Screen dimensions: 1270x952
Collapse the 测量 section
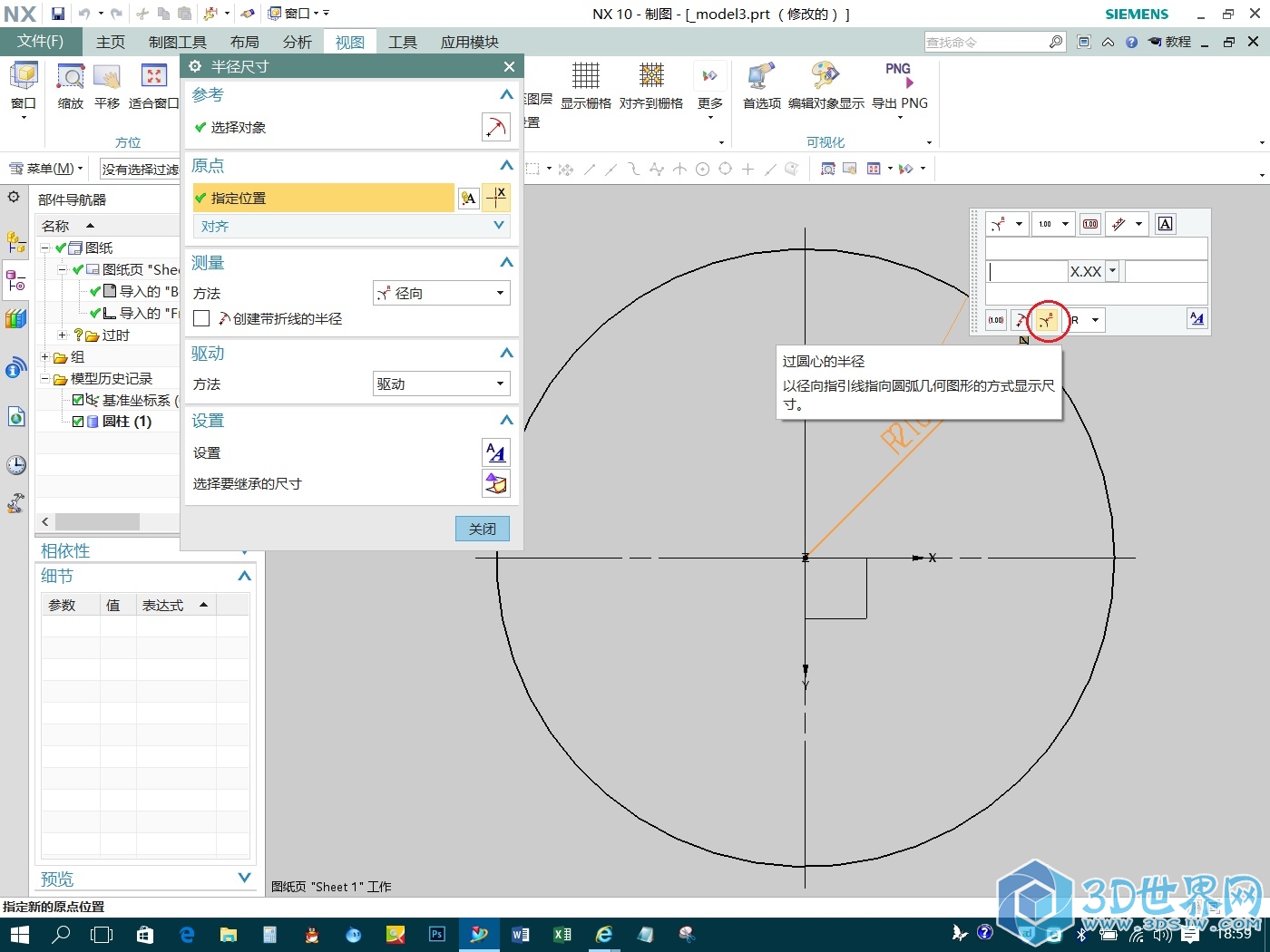click(506, 262)
